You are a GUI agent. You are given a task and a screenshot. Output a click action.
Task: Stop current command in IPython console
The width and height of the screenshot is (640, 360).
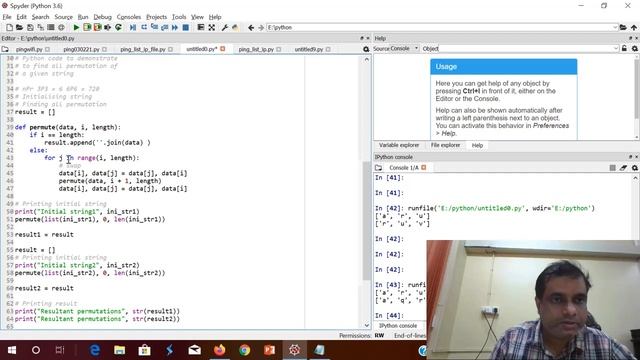[613, 168]
